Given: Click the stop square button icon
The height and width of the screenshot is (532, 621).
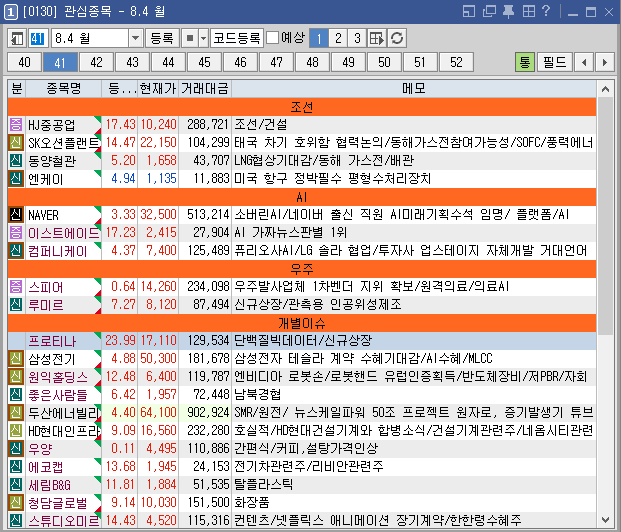Looking at the screenshot, I should coord(190,38).
